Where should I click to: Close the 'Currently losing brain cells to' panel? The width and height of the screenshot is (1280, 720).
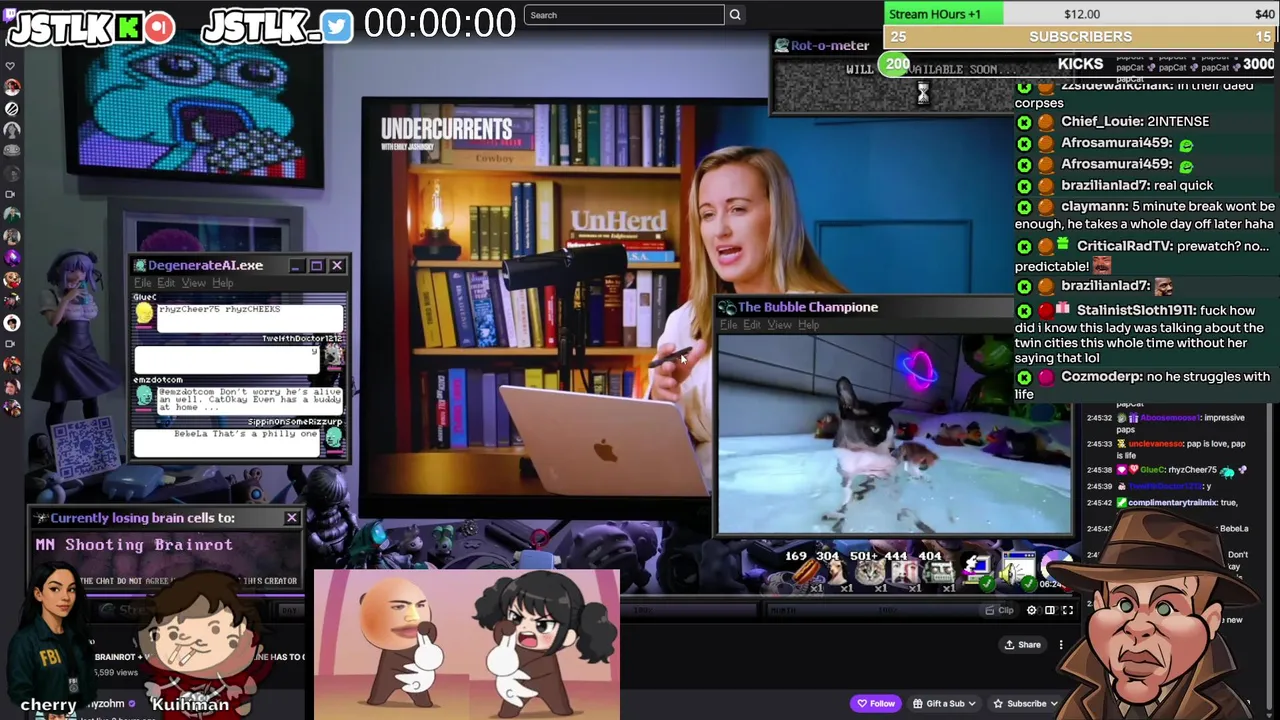click(x=291, y=518)
